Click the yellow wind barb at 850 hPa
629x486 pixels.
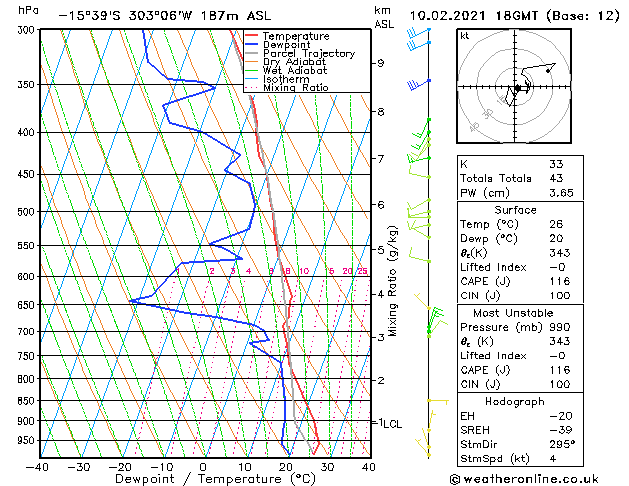point(438,401)
